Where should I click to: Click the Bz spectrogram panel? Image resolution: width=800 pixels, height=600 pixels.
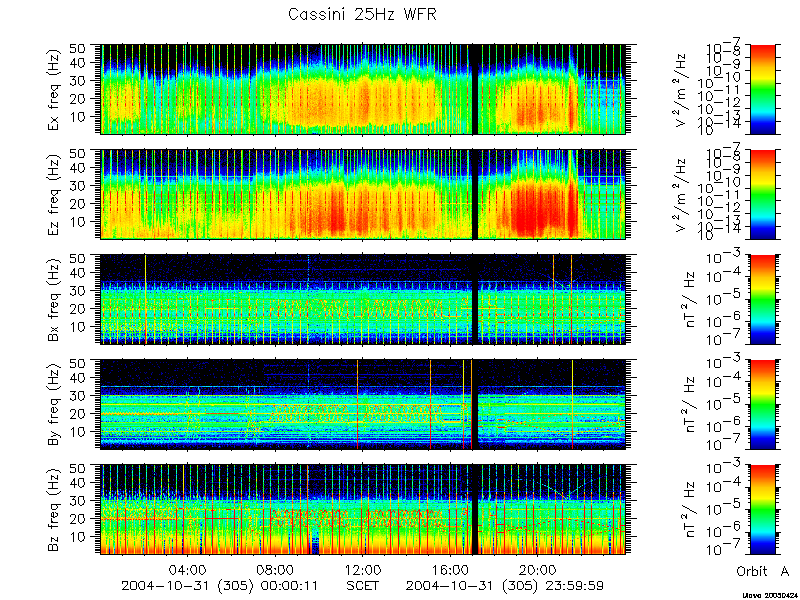tap(363, 509)
